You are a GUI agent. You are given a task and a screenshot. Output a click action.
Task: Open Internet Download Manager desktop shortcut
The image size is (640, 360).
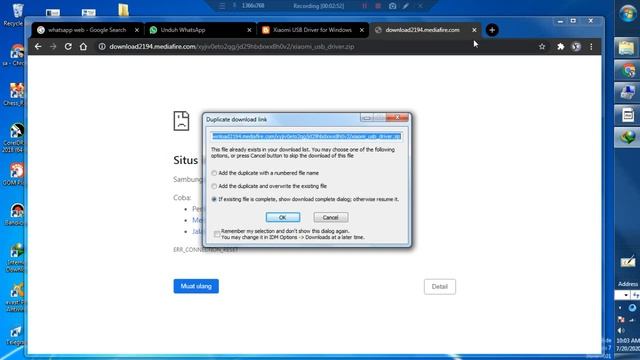pyautogui.click(x=14, y=258)
